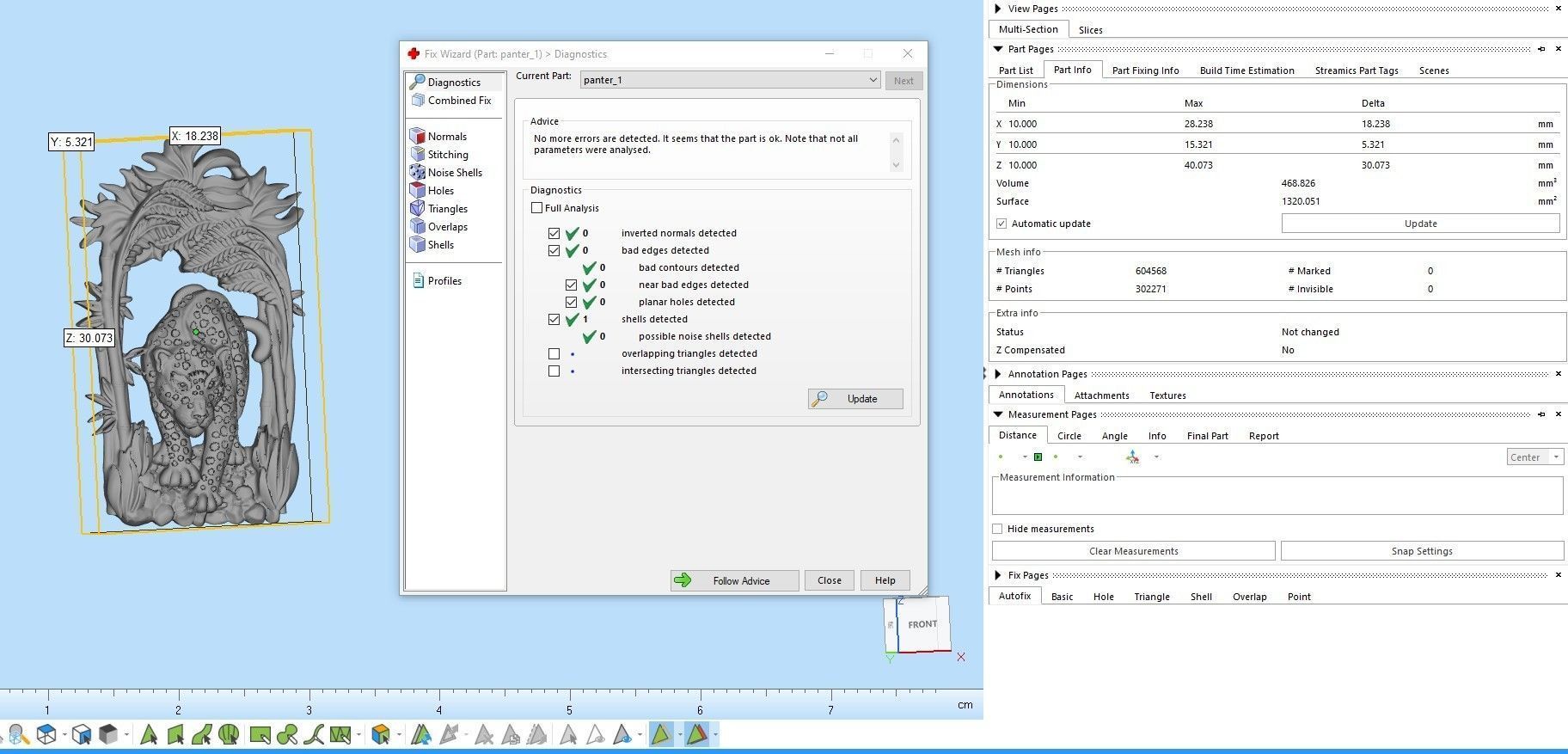Toggle Automatic update checkbox in Part Info
1568x754 pixels.
(1001, 224)
